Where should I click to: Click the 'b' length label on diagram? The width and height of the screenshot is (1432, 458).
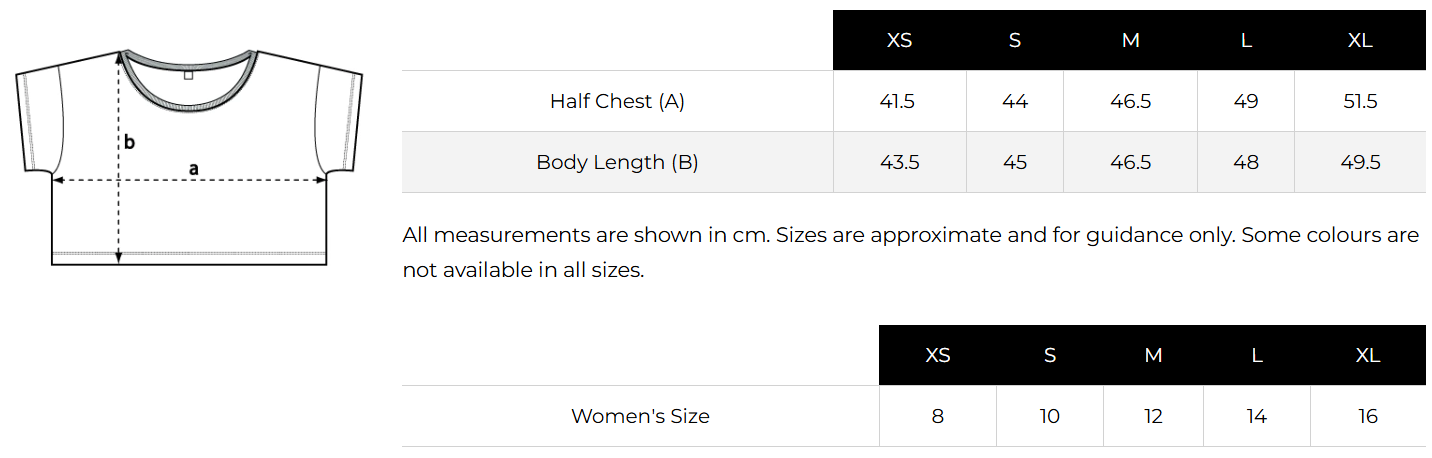pos(129,142)
